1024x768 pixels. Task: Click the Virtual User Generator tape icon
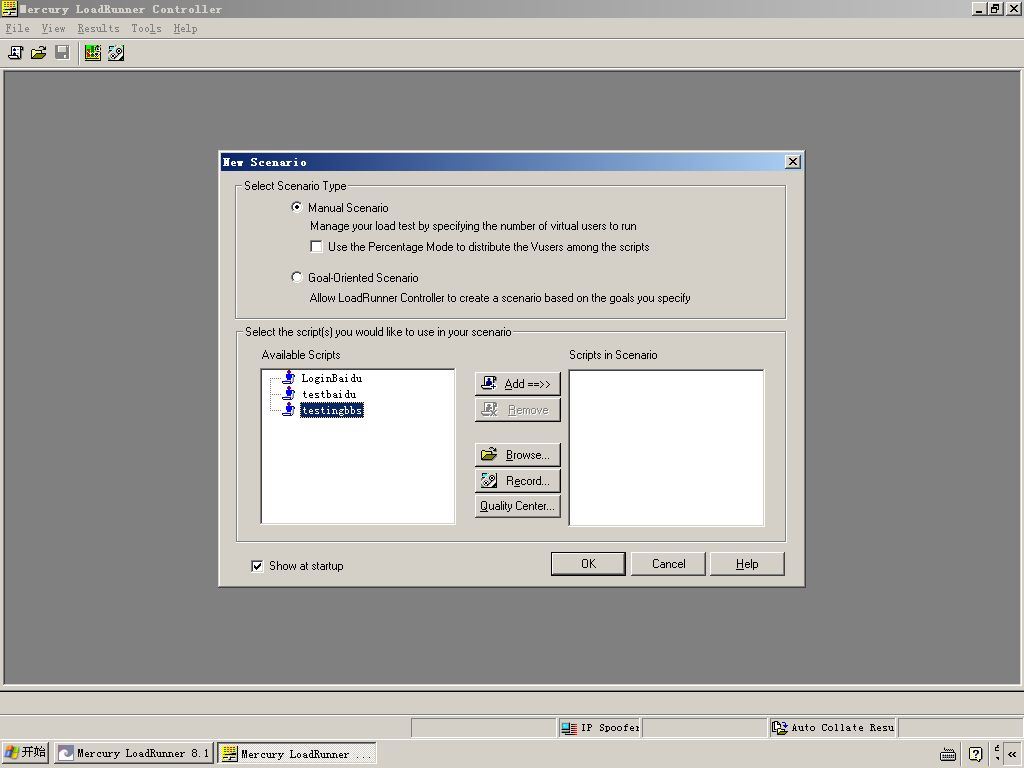coord(116,53)
